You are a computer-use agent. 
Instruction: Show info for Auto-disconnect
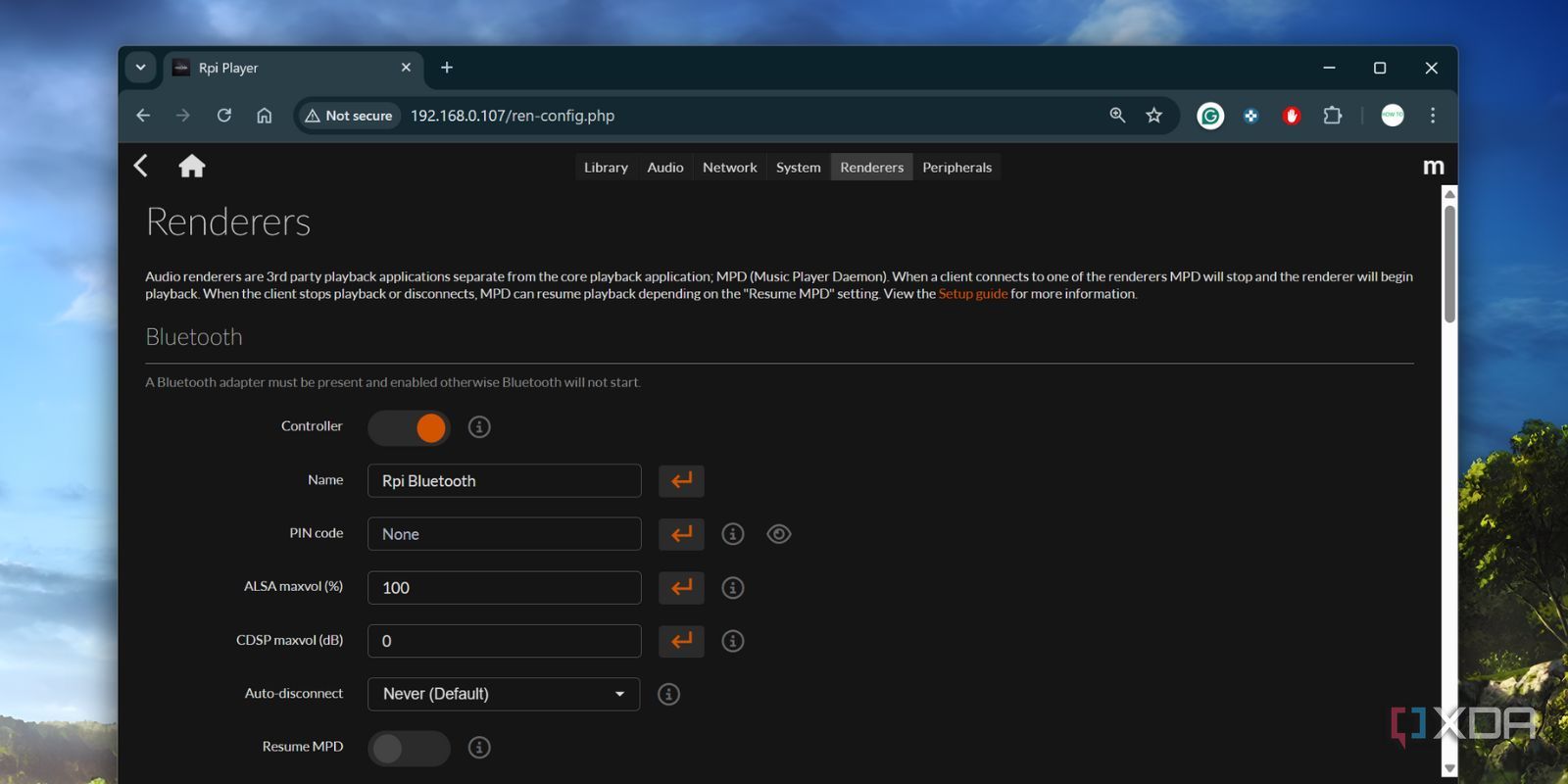coord(669,694)
